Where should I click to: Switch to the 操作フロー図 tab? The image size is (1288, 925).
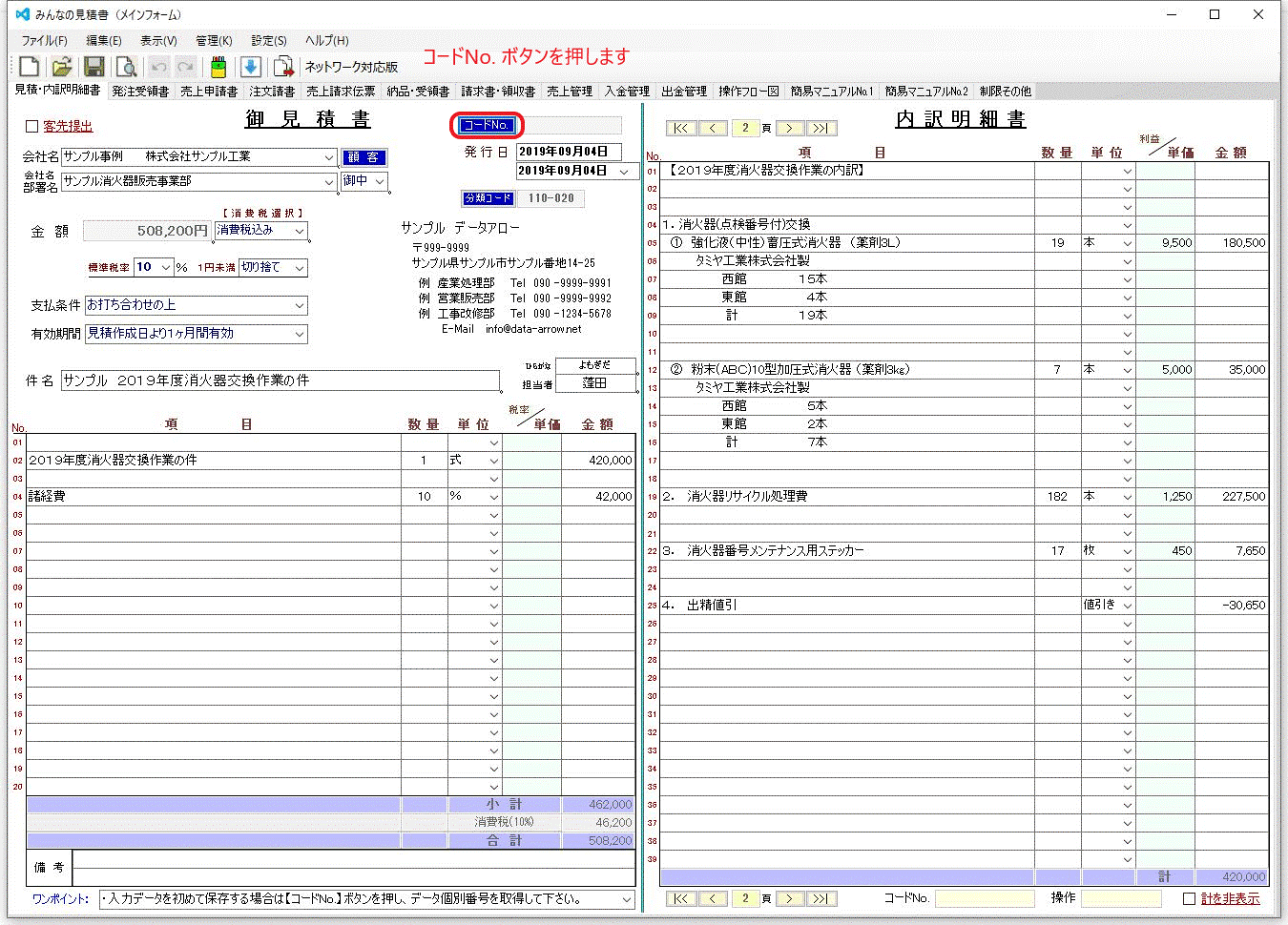click(x=749, y=92)
